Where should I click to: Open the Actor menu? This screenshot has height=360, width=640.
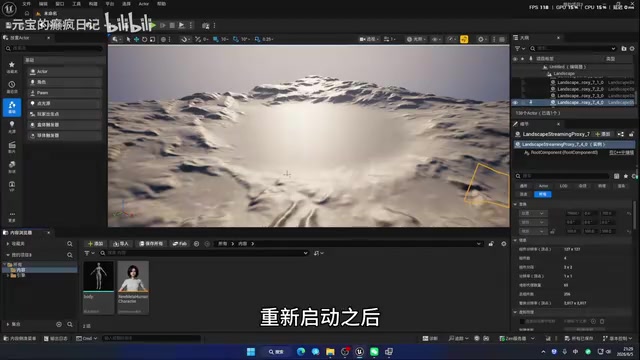144,4
